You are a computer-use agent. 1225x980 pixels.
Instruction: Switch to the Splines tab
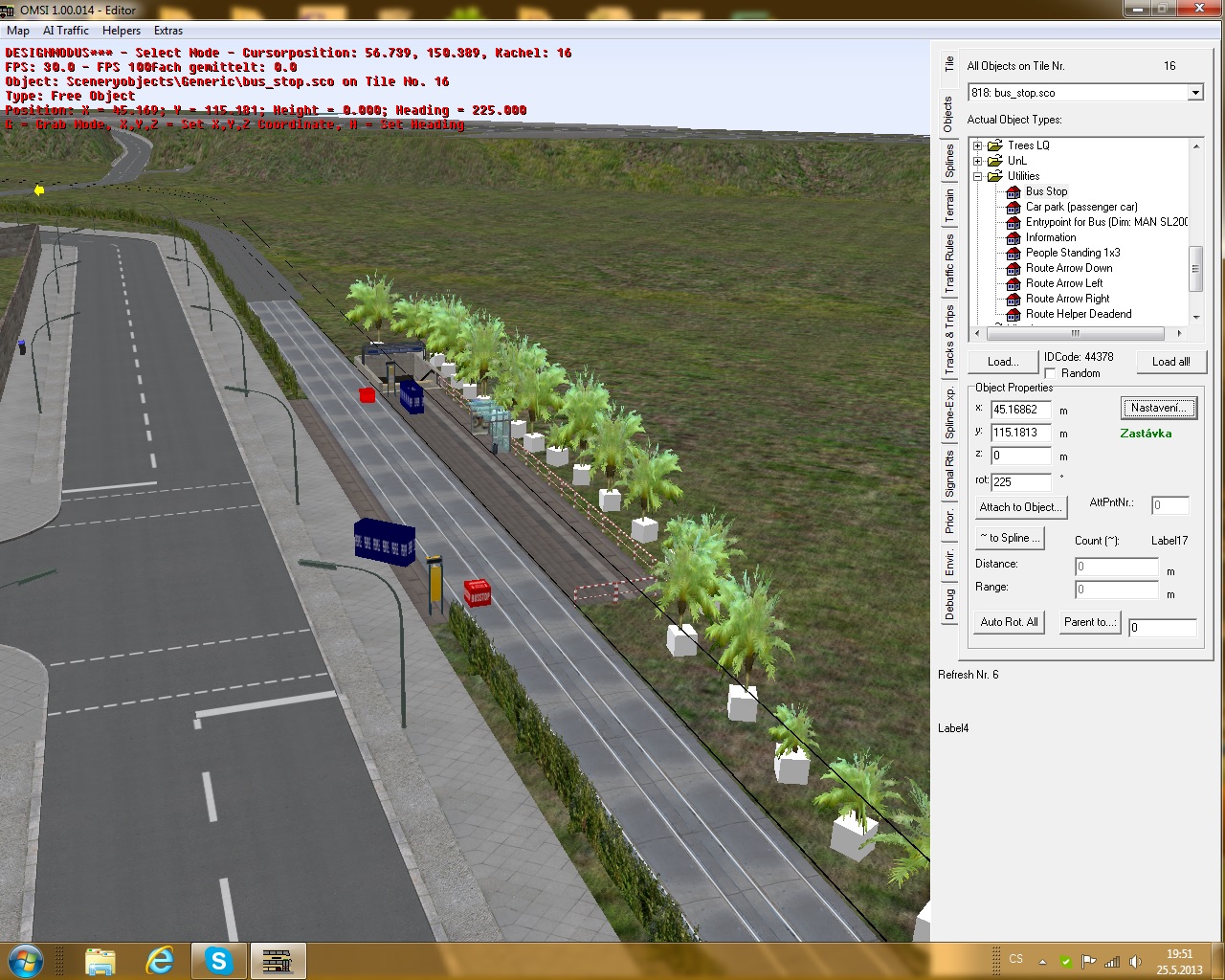(949, 161)
